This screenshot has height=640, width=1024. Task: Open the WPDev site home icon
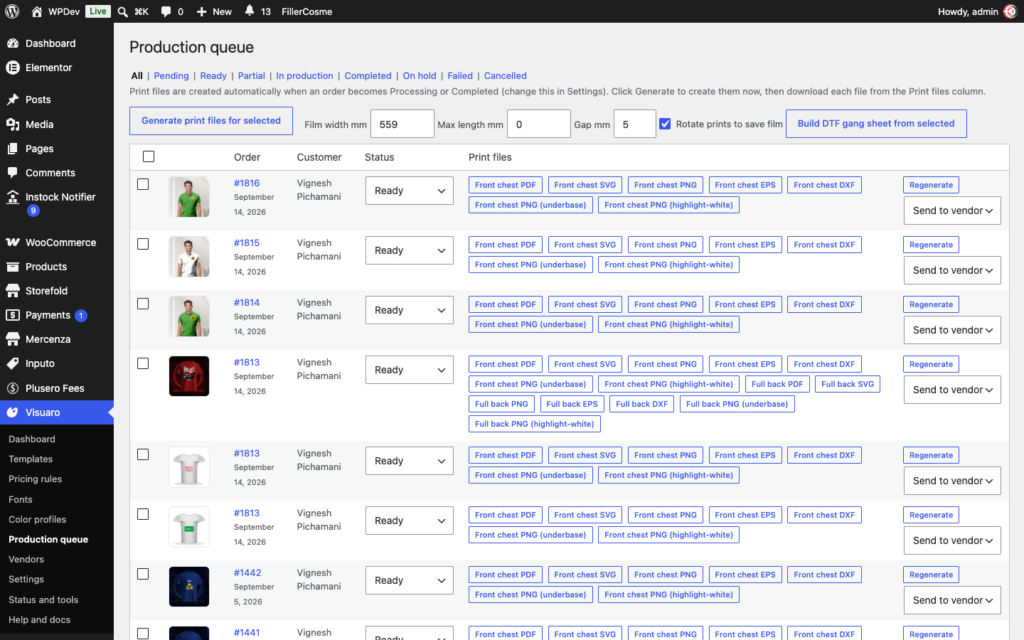point(37,12)
